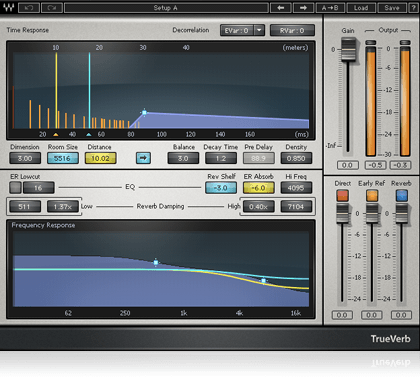Toggle the ER Lowcut enable button
Viewport: 420px width, 381px height.
tap(15, 188)
